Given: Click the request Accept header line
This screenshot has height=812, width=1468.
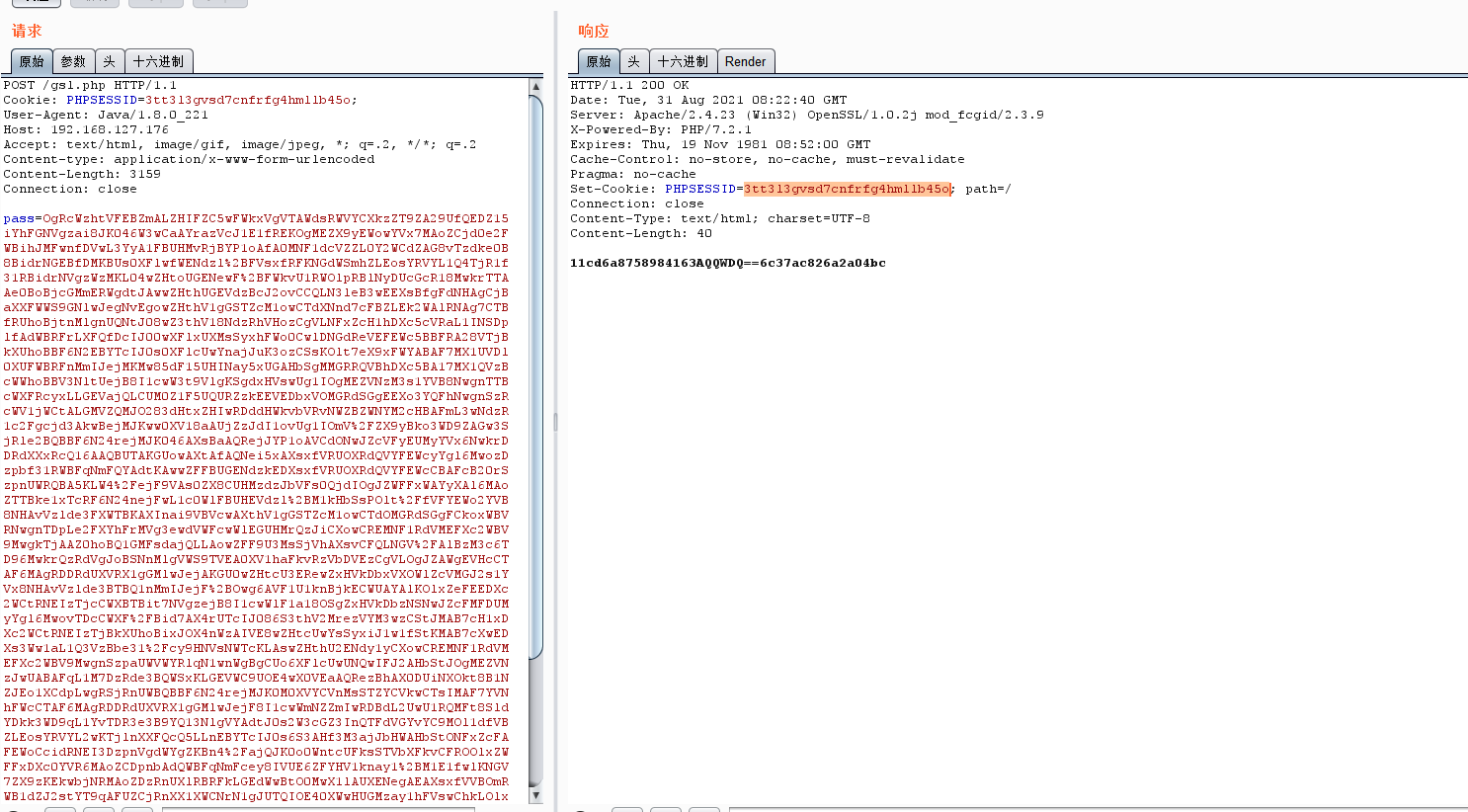Looking at the screenshot, I should click(239, 144).
